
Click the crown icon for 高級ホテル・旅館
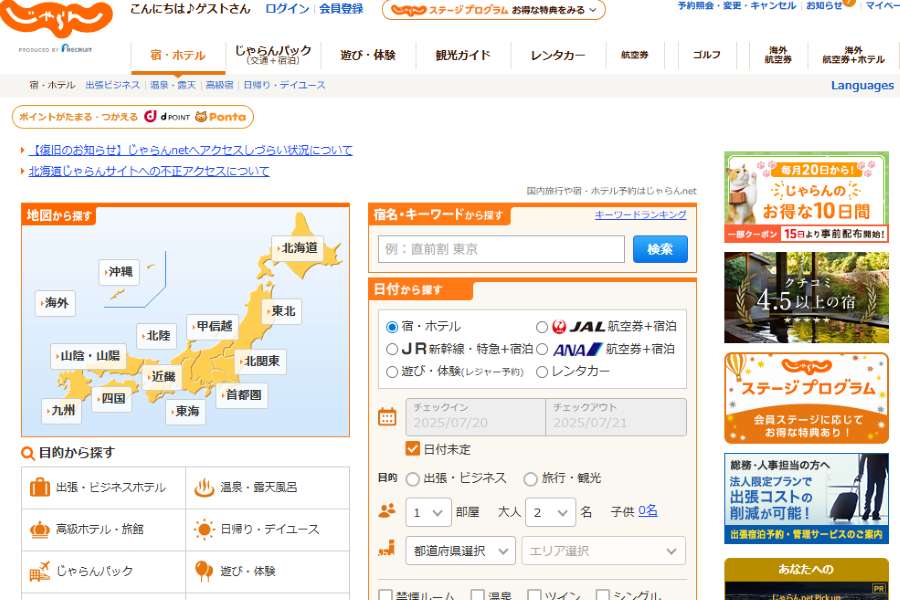(40, 529)
